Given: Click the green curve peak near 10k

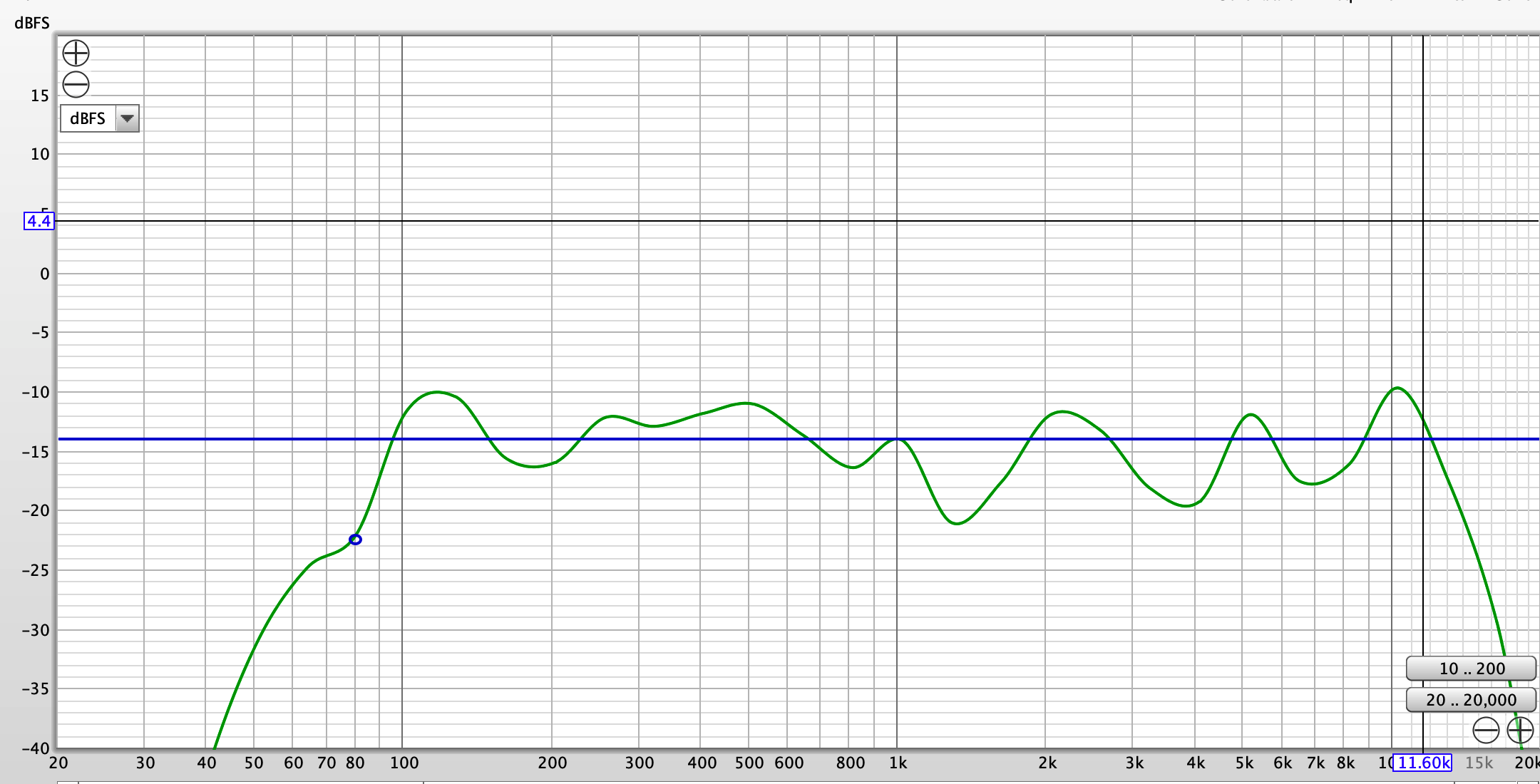Looking at the screenshot, I should click(x=1397, y=388).
